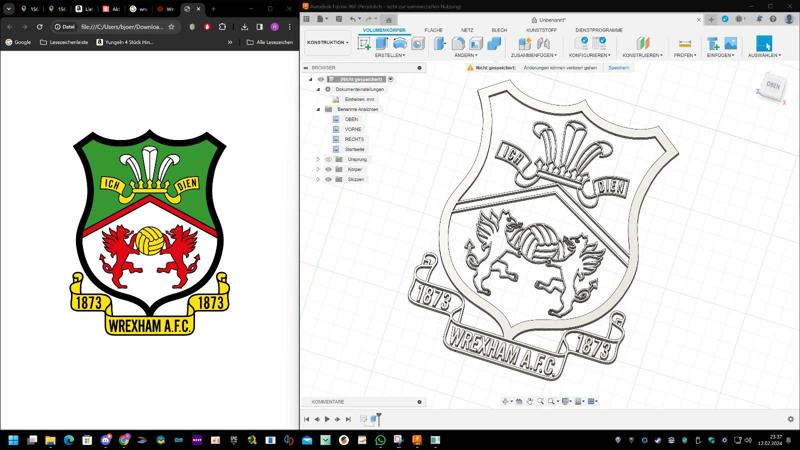This screenshot has width=800, height=450.
Task: Click the New Component icon in Zusammenfügen
Action: point(524,44)
